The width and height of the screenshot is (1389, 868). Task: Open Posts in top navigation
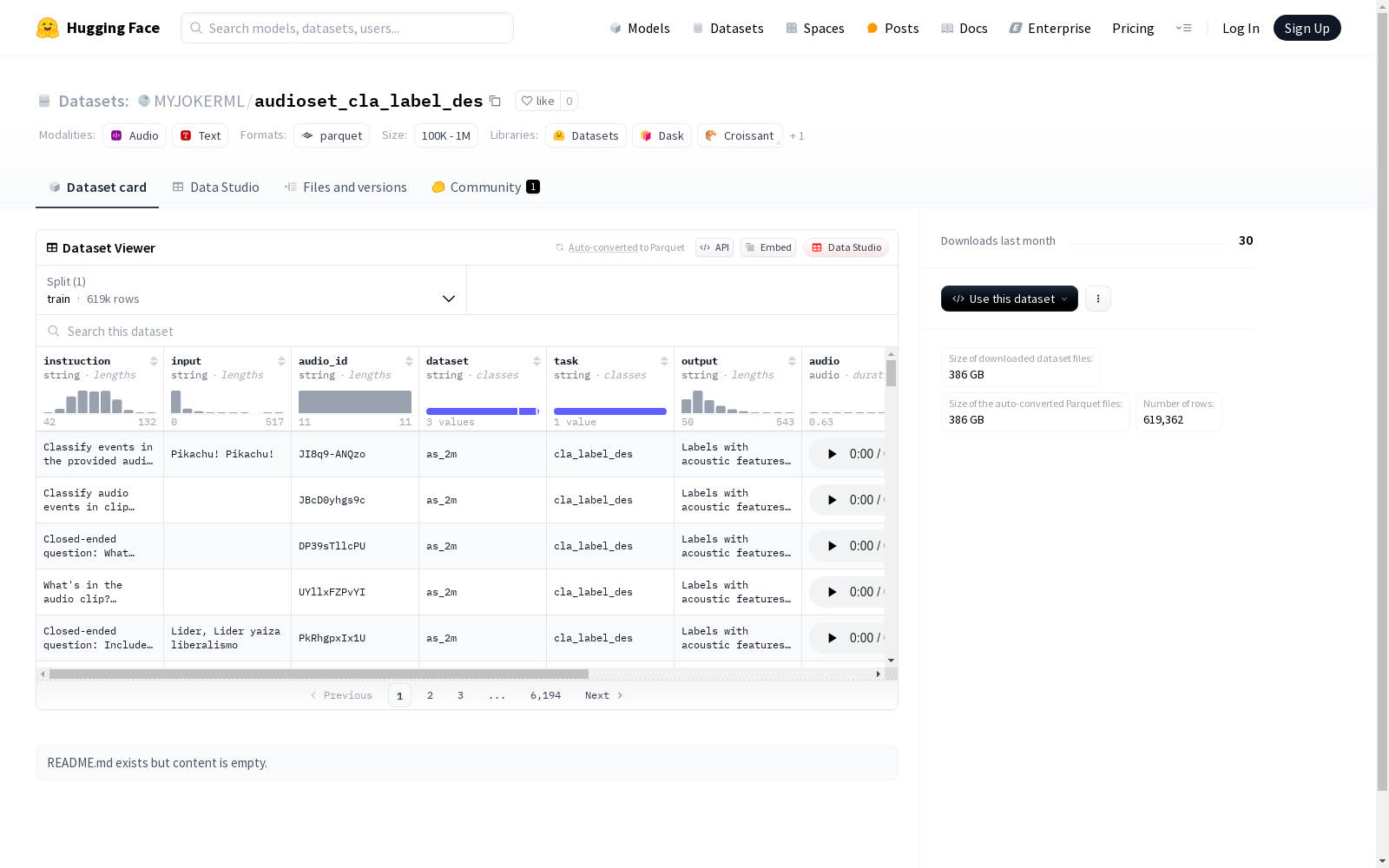coord(892,28)
